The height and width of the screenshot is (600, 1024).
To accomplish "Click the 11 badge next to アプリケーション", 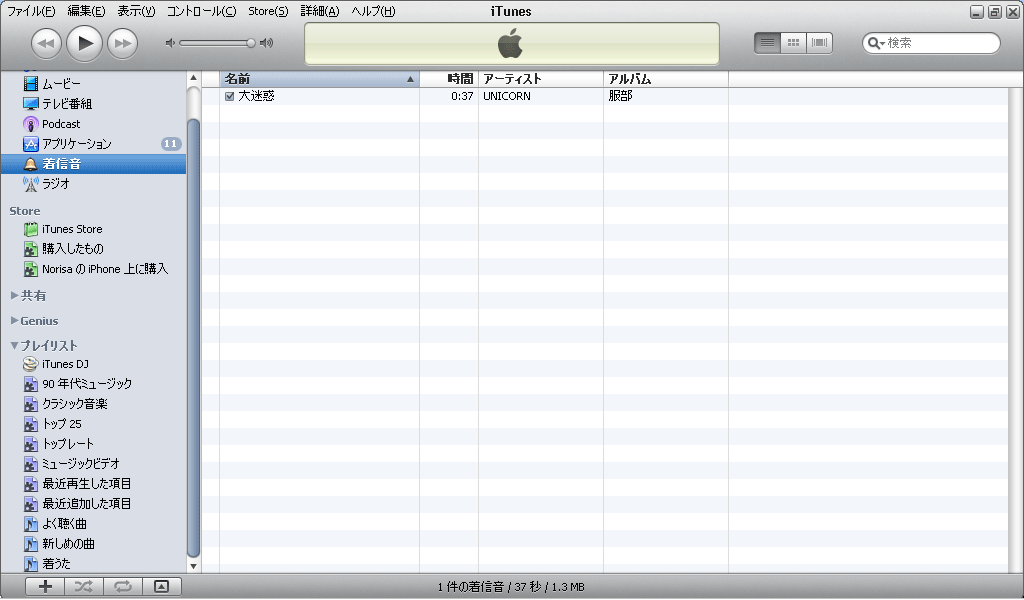I will [x=171, y=144].
